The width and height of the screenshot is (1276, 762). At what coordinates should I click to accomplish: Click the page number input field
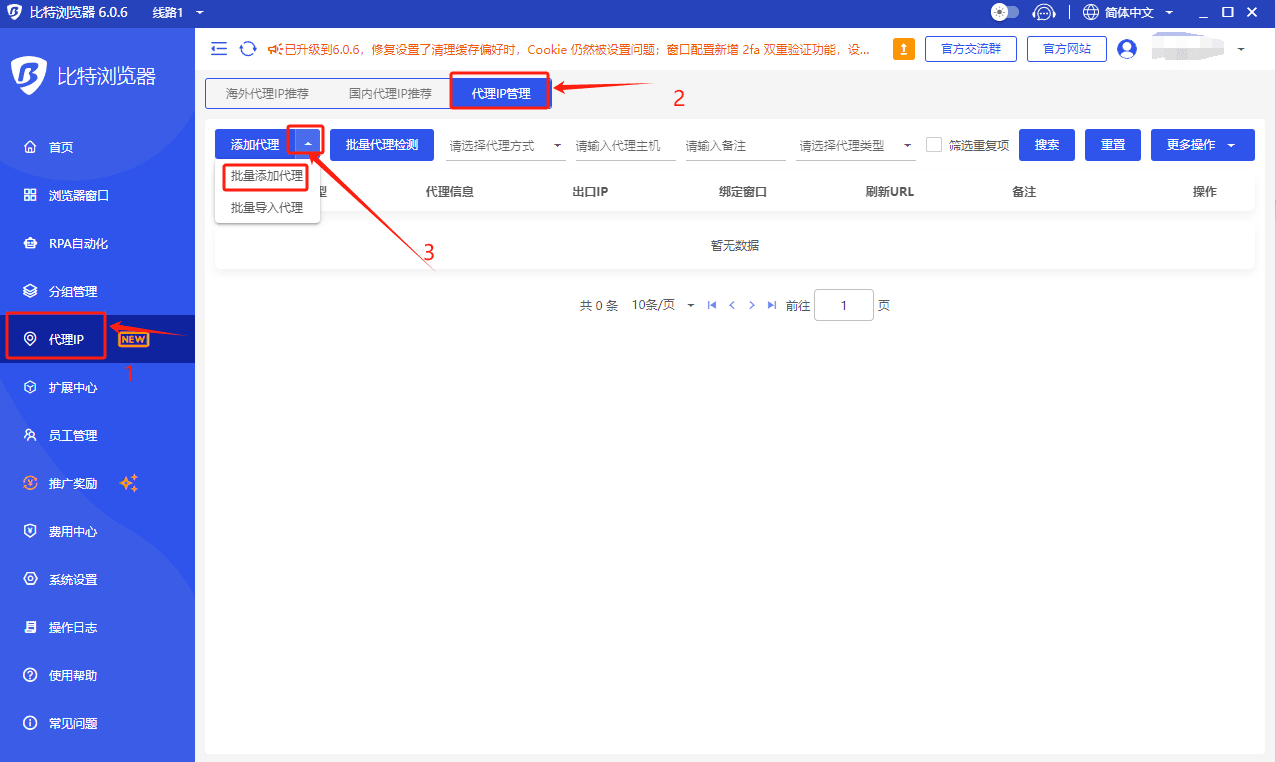[843, 305]
